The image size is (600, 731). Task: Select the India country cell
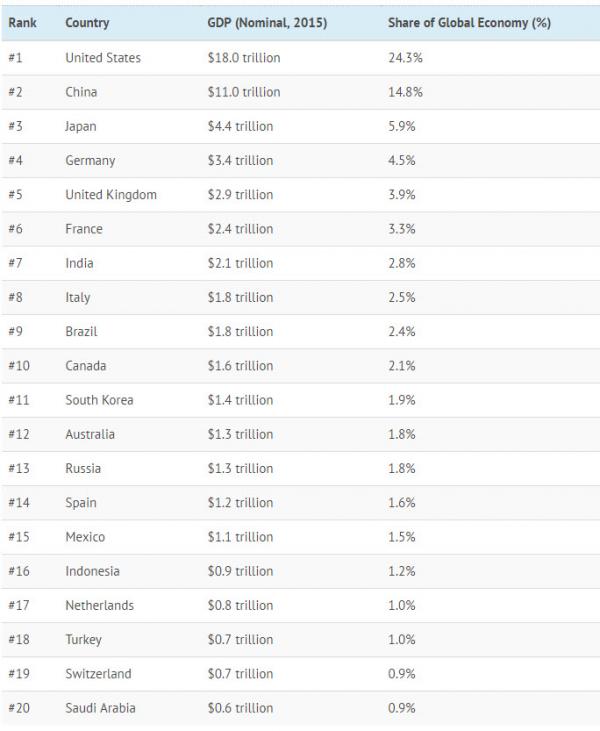79,263
